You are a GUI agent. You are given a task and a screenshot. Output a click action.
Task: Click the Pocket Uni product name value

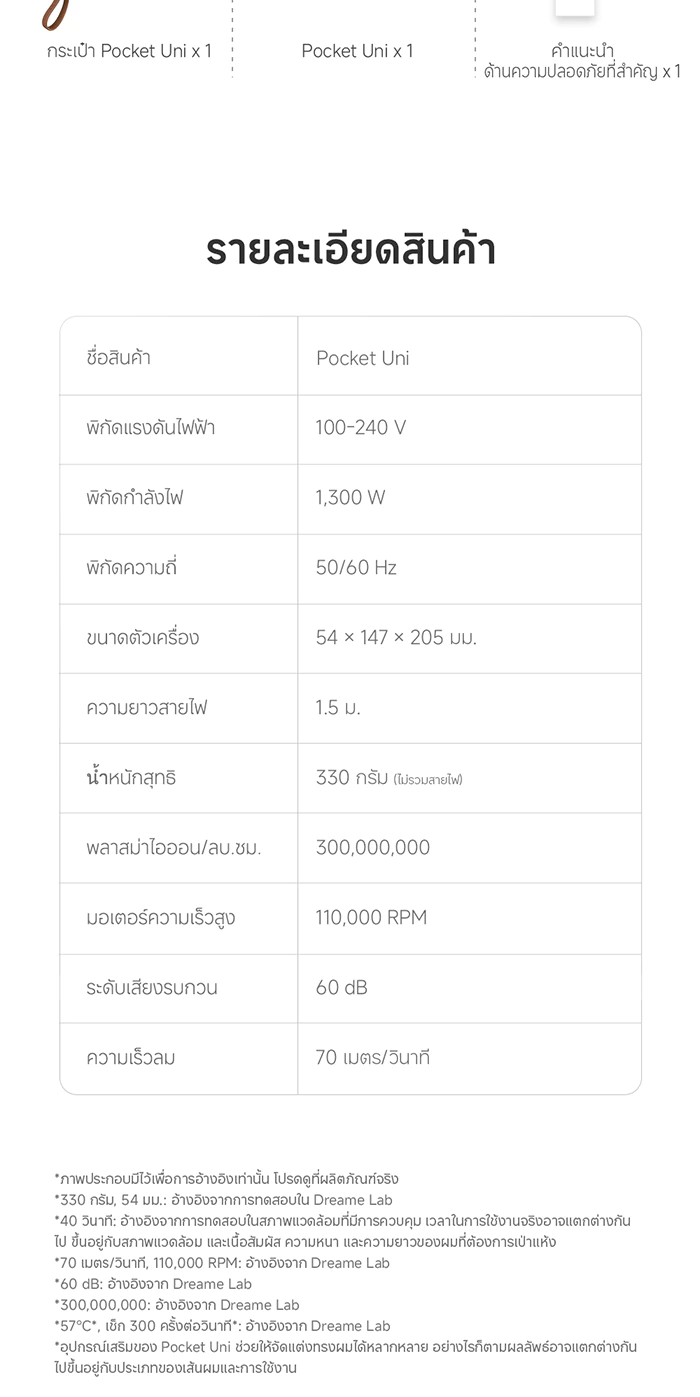tap(362, 358)
